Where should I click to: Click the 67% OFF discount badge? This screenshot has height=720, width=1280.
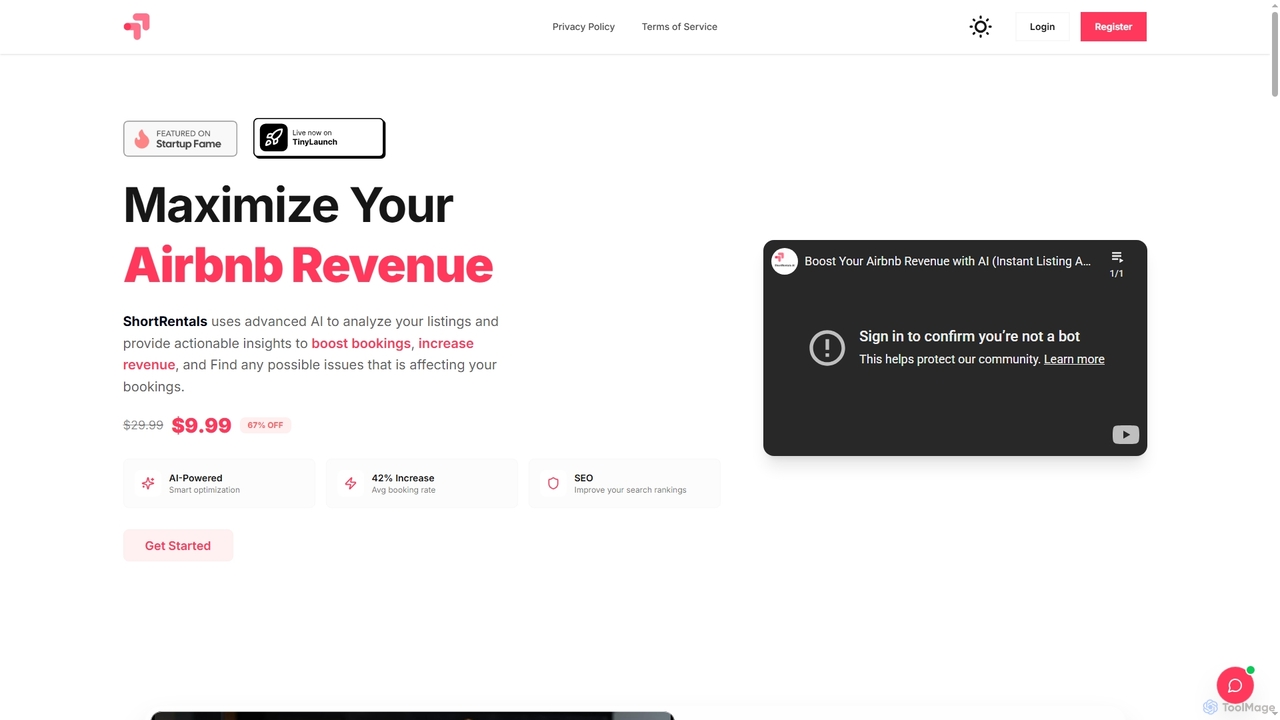pyautogui.click(x=265, y=425)
